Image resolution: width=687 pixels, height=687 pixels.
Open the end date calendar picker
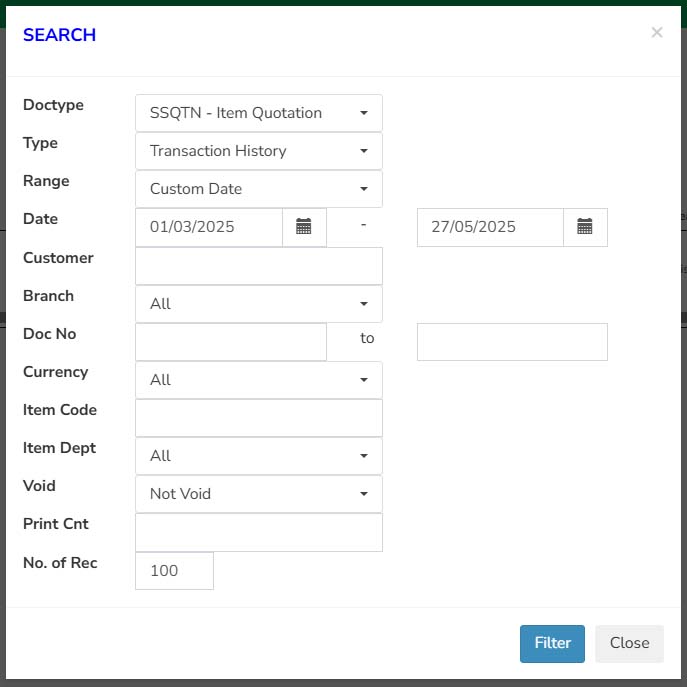coord(585,227)
